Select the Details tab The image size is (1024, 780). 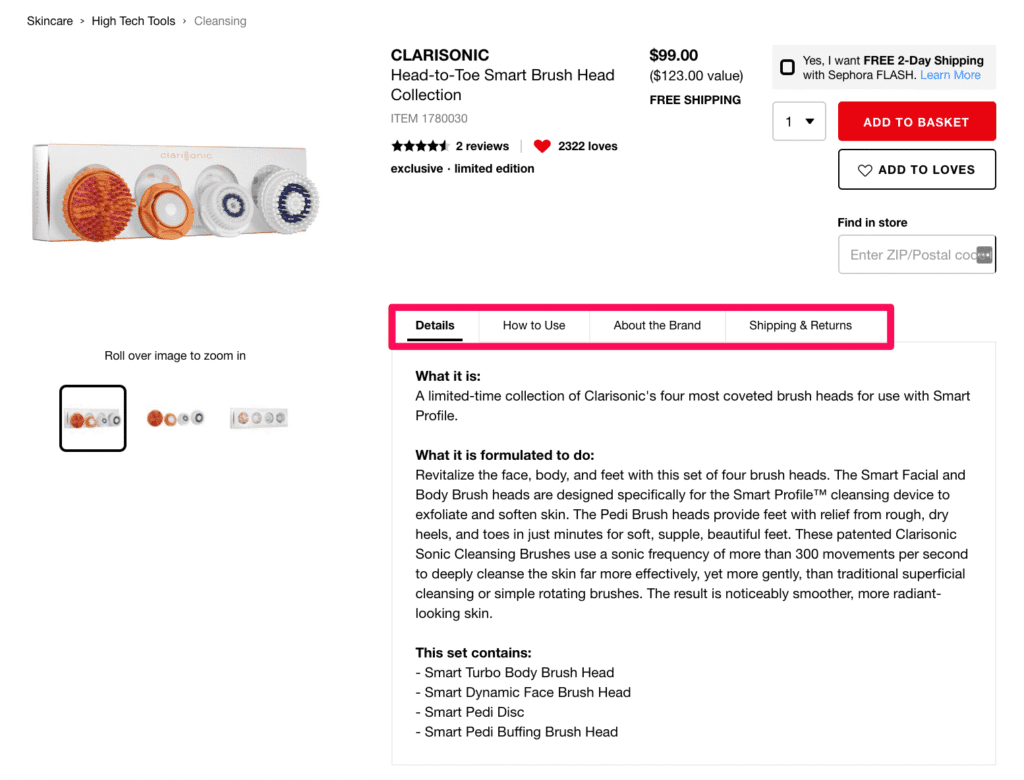click(435, 325)
